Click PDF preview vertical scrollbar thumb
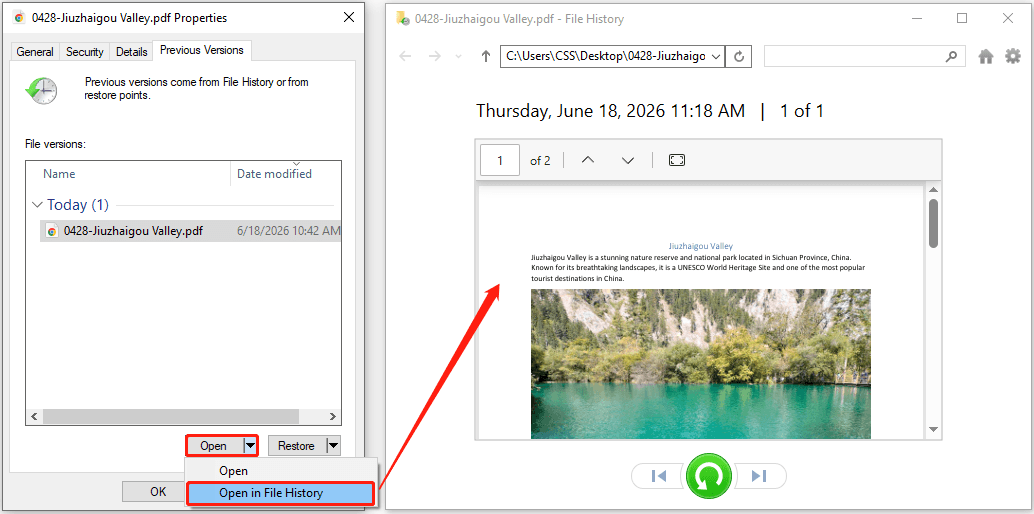 pos(933,224)
